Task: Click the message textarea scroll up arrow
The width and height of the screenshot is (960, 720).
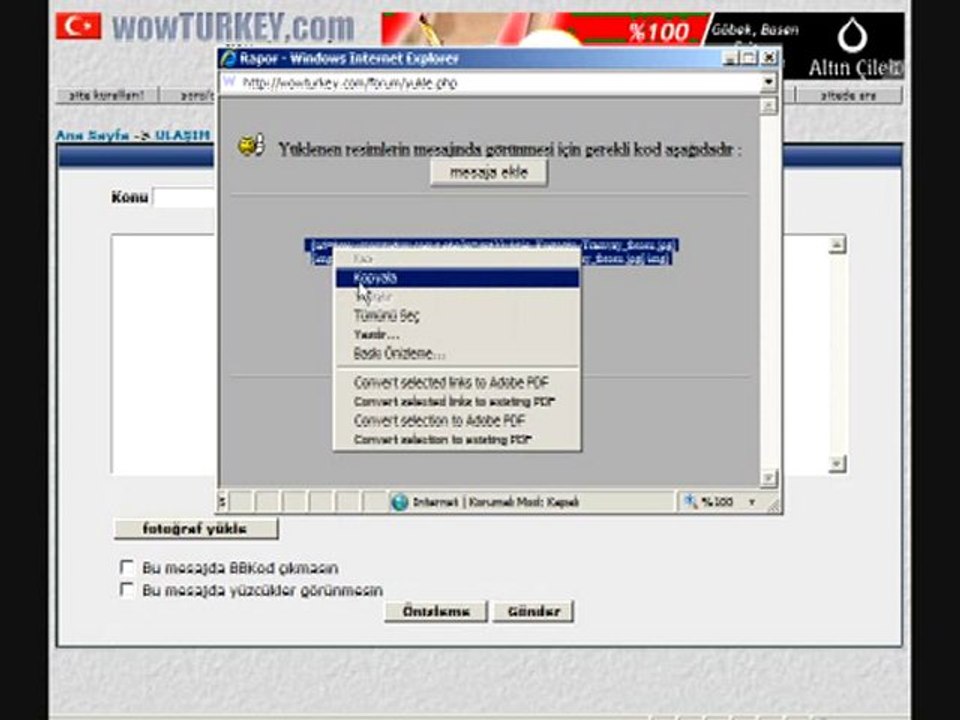Action: tap(837, 244)
